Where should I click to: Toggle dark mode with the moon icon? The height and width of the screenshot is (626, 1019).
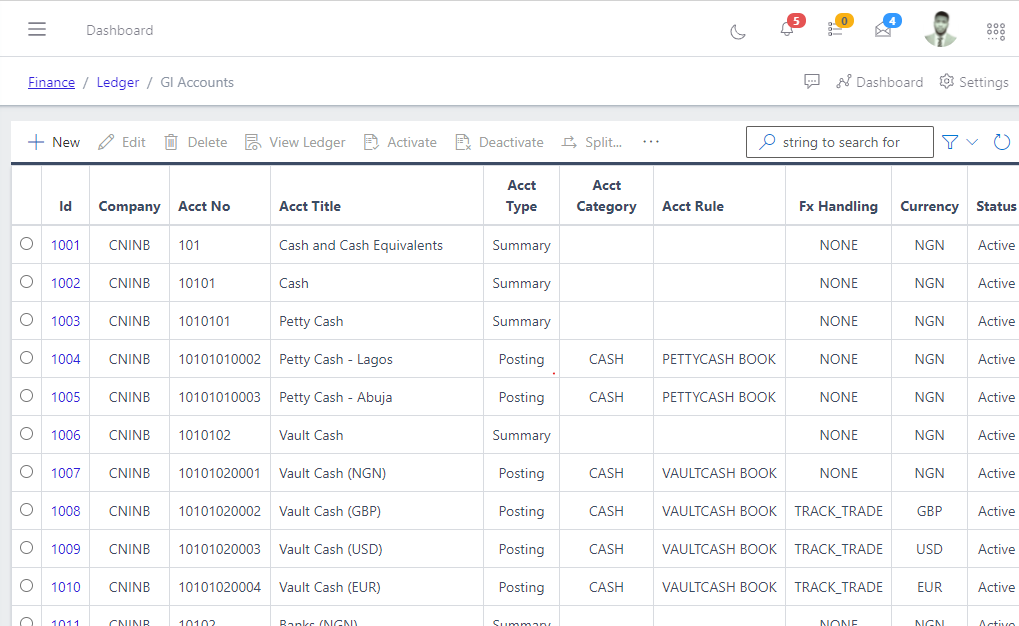tap(737, 32)
